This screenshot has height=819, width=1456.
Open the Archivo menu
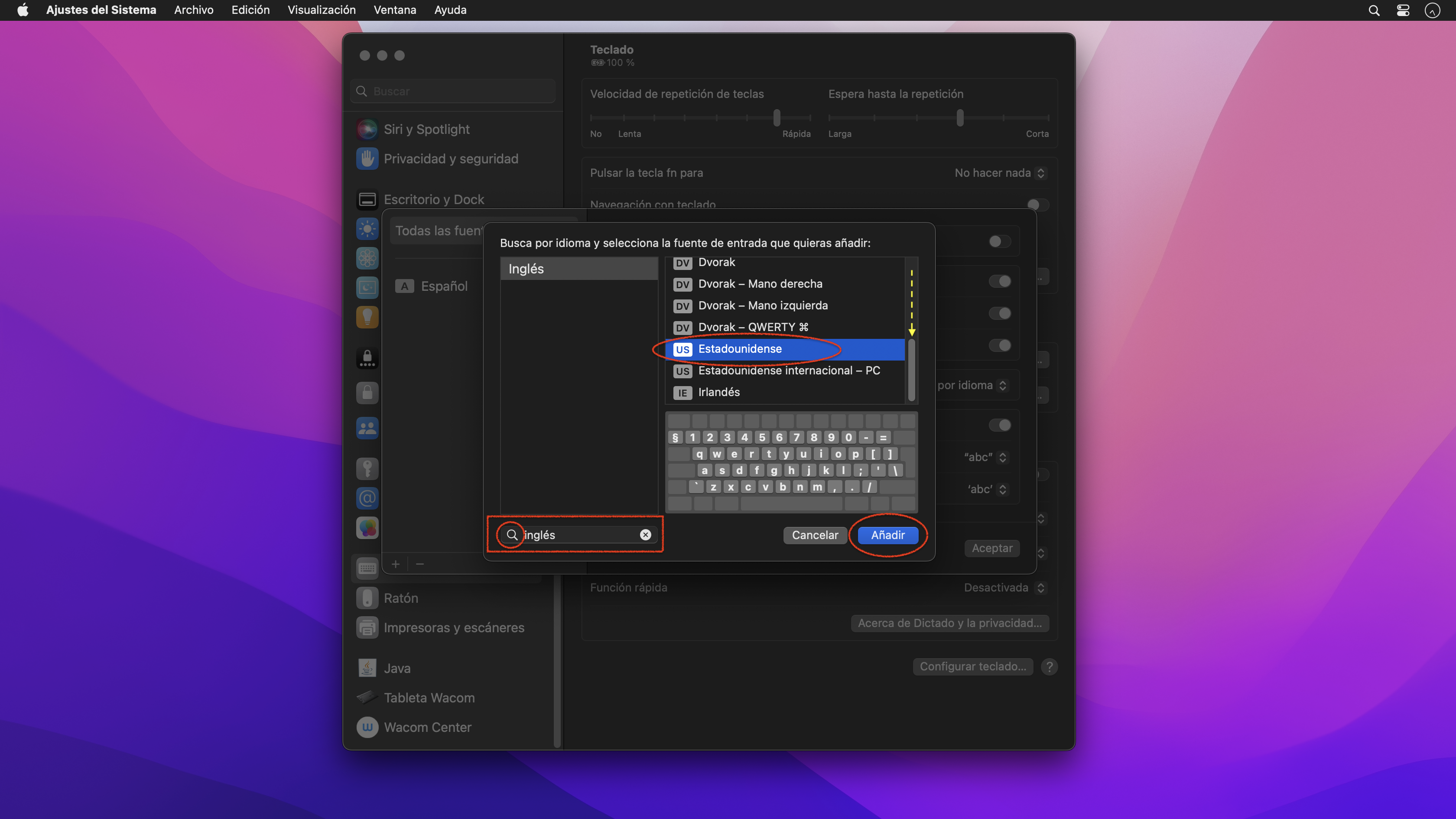(193, 10)
